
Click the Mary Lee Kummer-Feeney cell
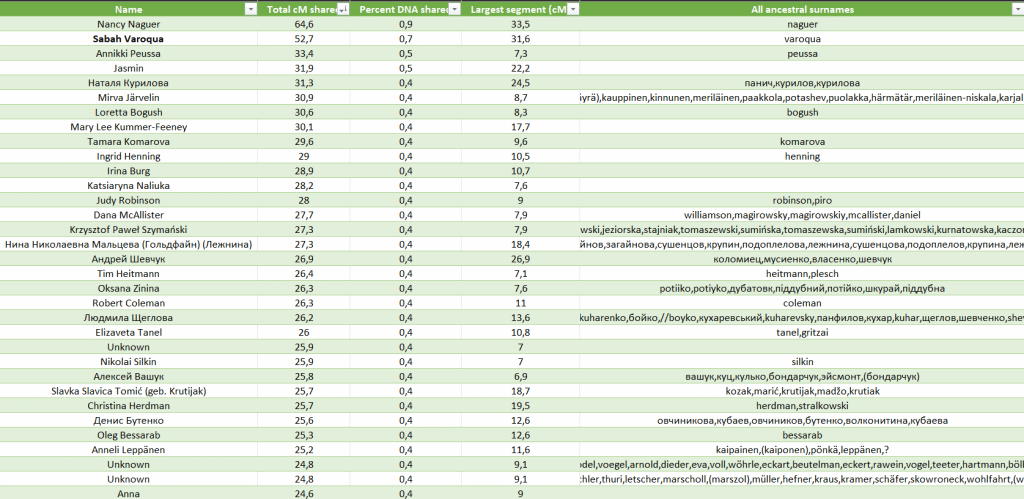[128, 128]
